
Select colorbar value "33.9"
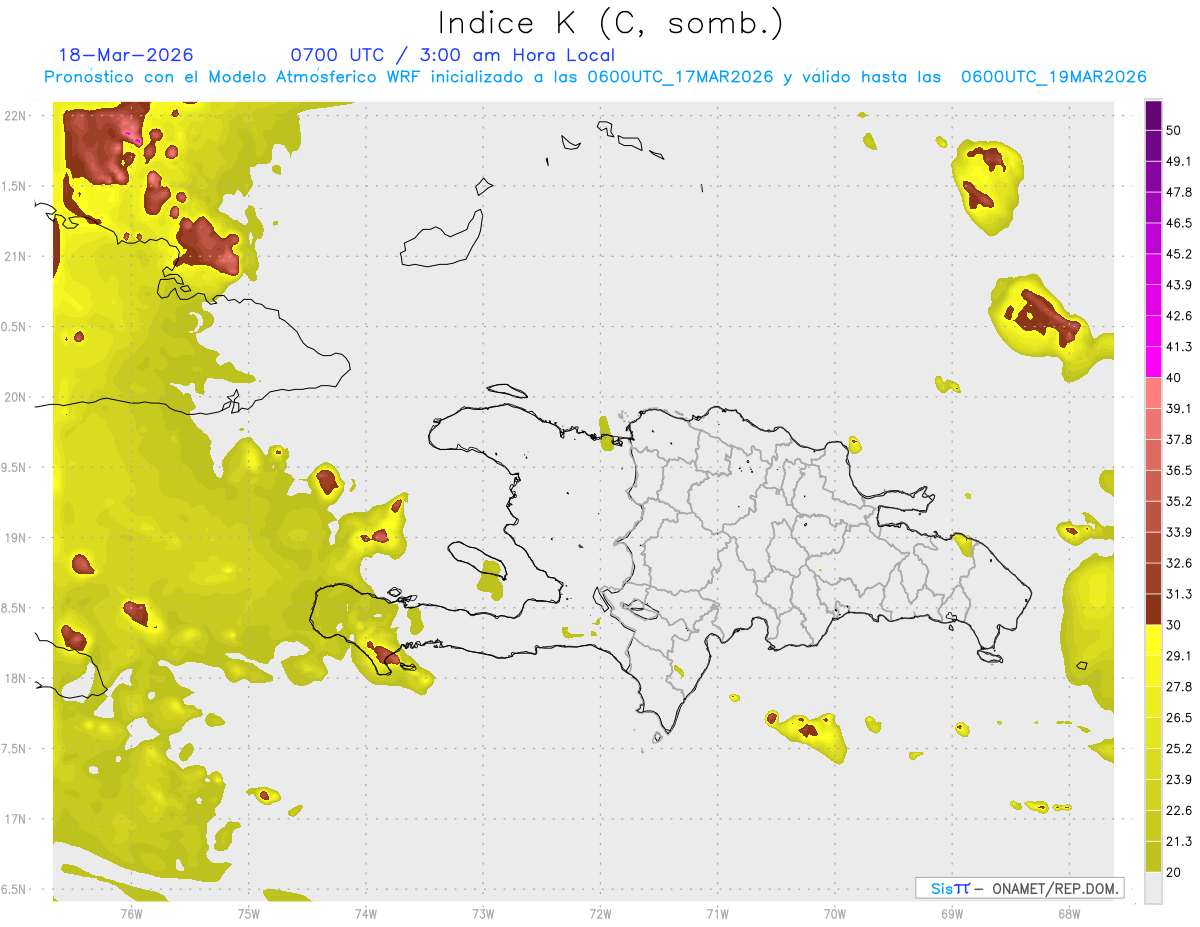coord(1179,532)
